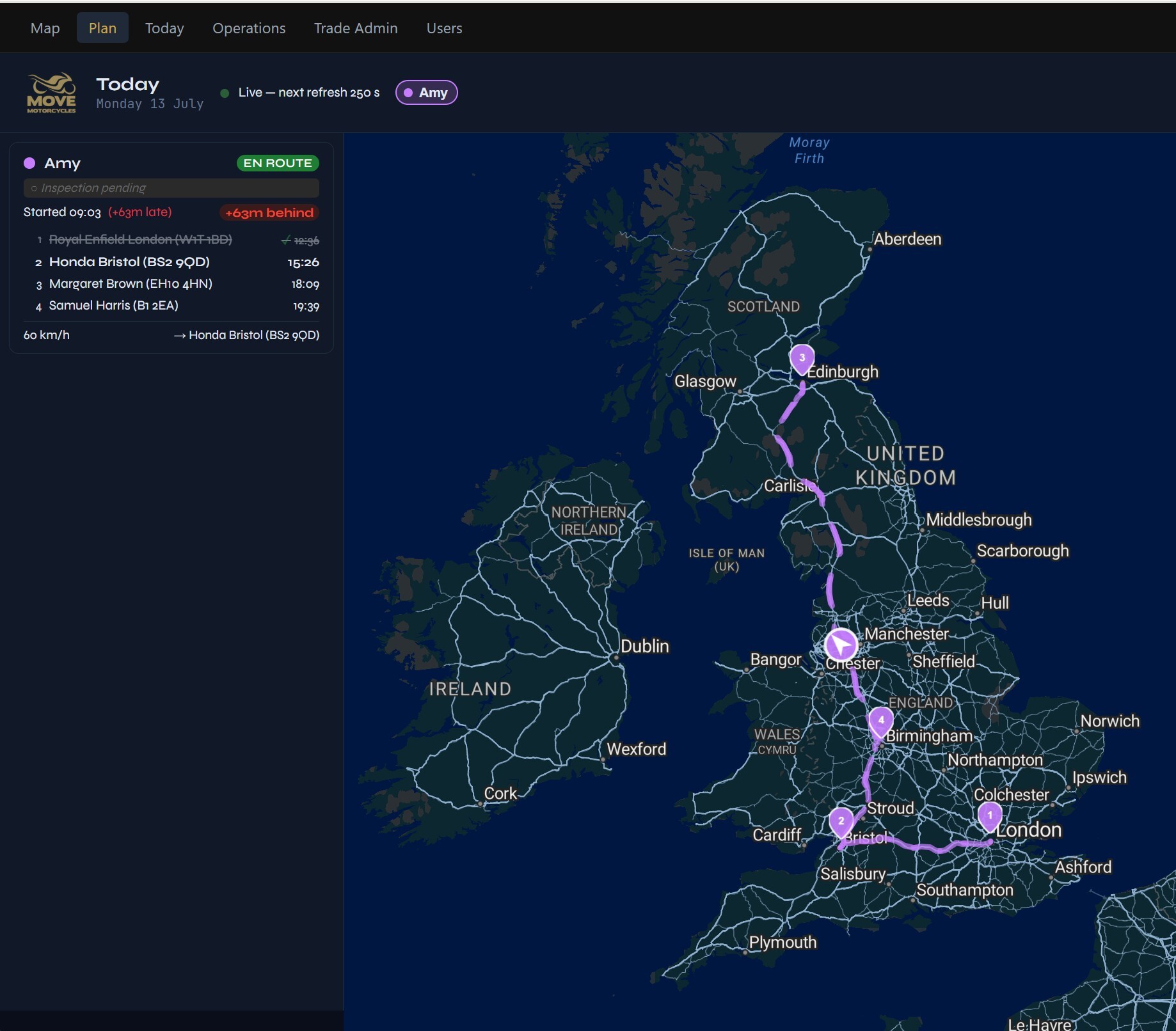Click the +63m behind delay badge
1176x1031 pixels.
click(269, 213)
